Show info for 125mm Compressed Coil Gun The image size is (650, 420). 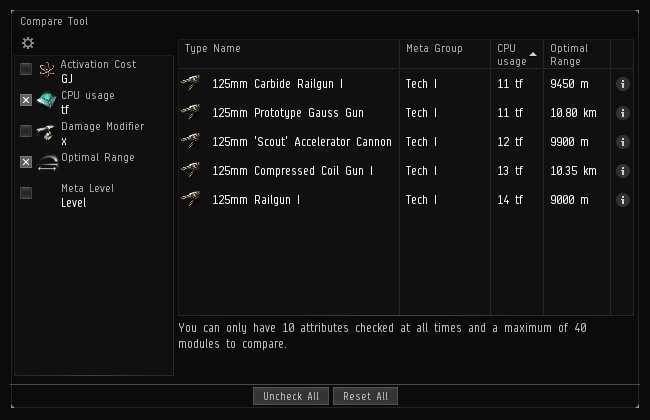[x=622, y=171]
